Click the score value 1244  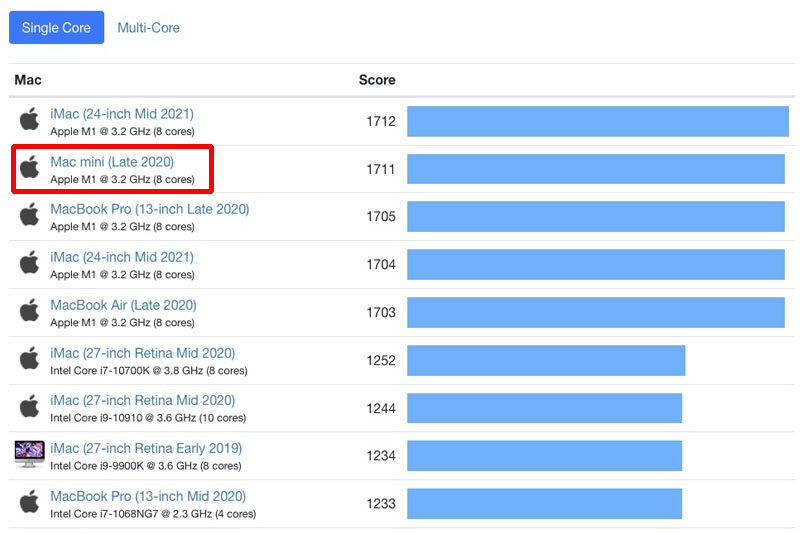(x=381, y=409)
